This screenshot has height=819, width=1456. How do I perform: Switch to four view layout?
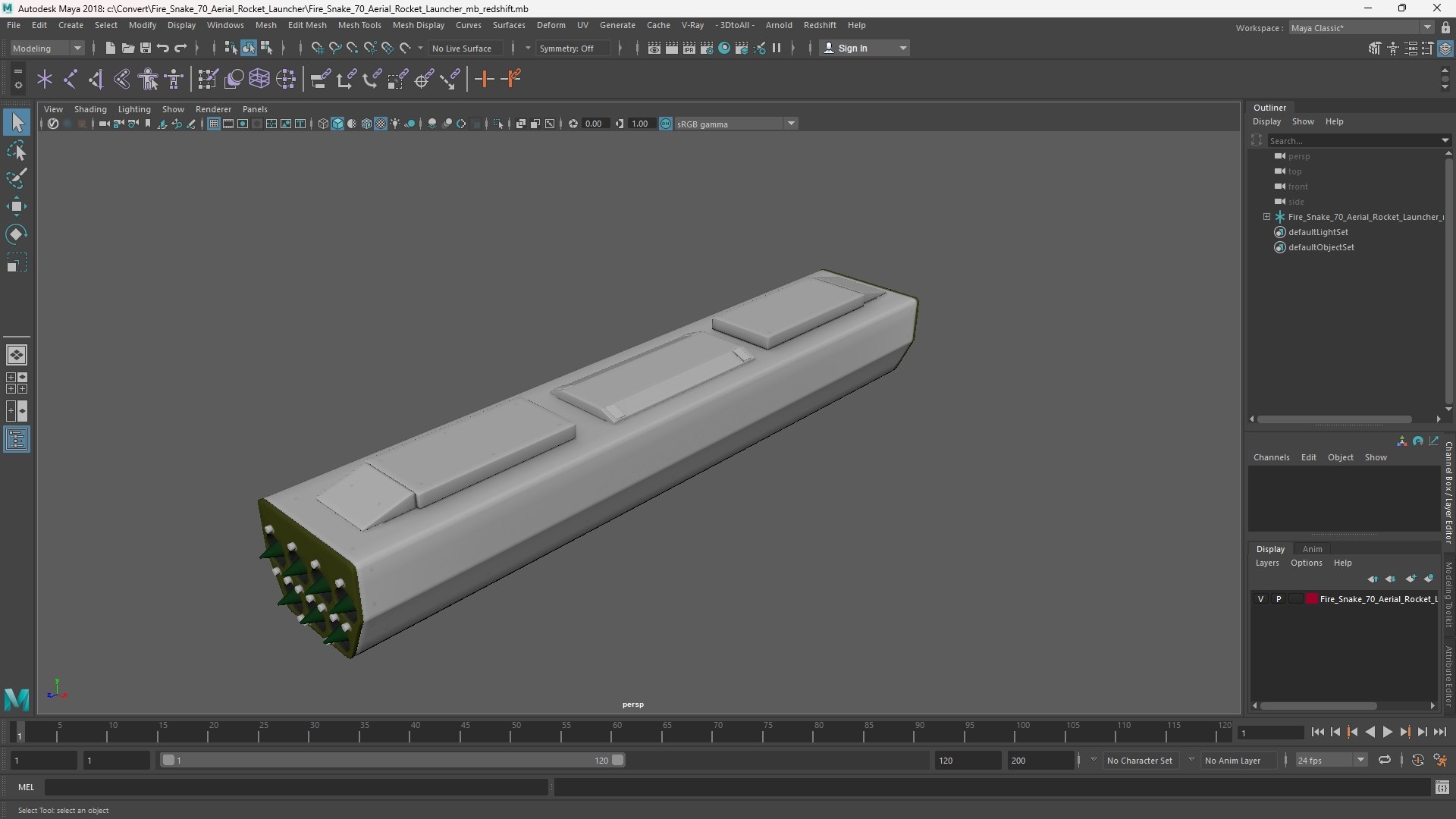coord(17,383)
